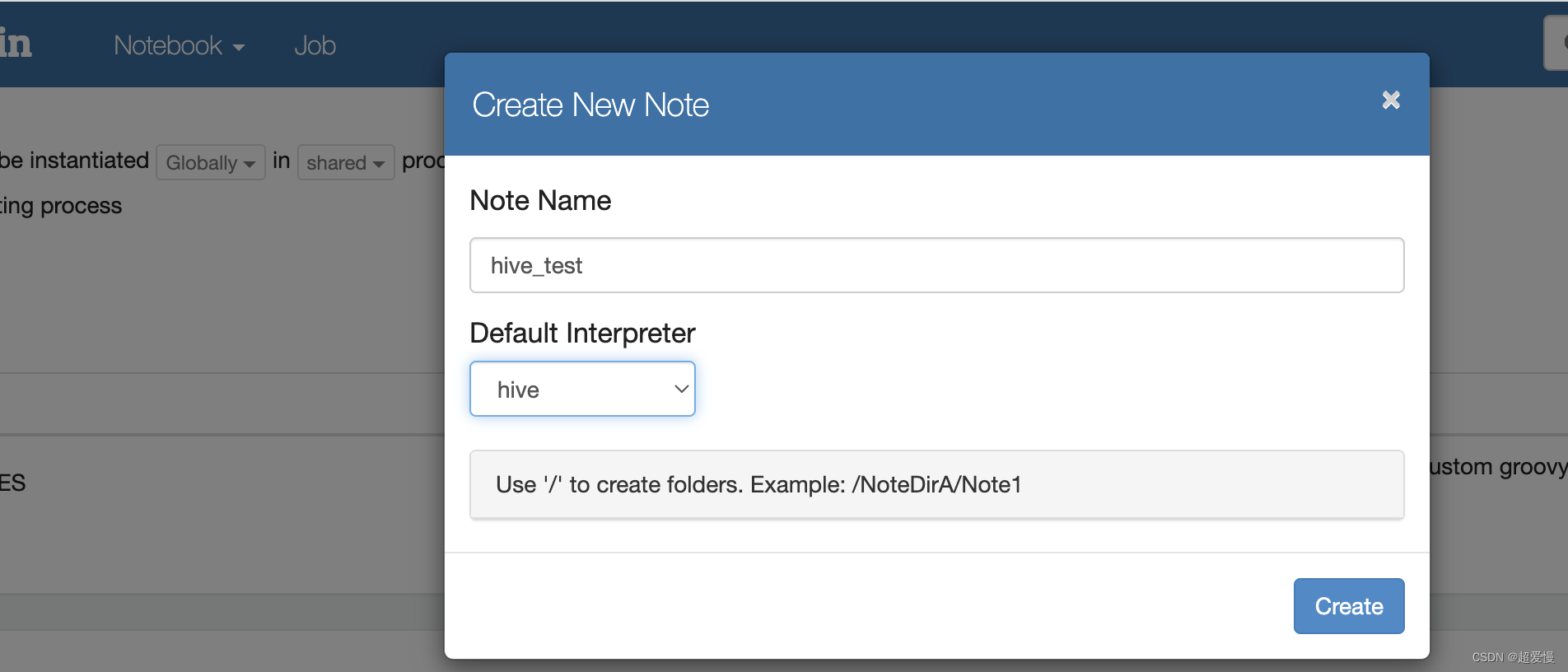The width and height of the screenshot is (1568, 672).
Task: Click the caret on the Globally button
Action: pyautogui.click(x=250, y=164)
